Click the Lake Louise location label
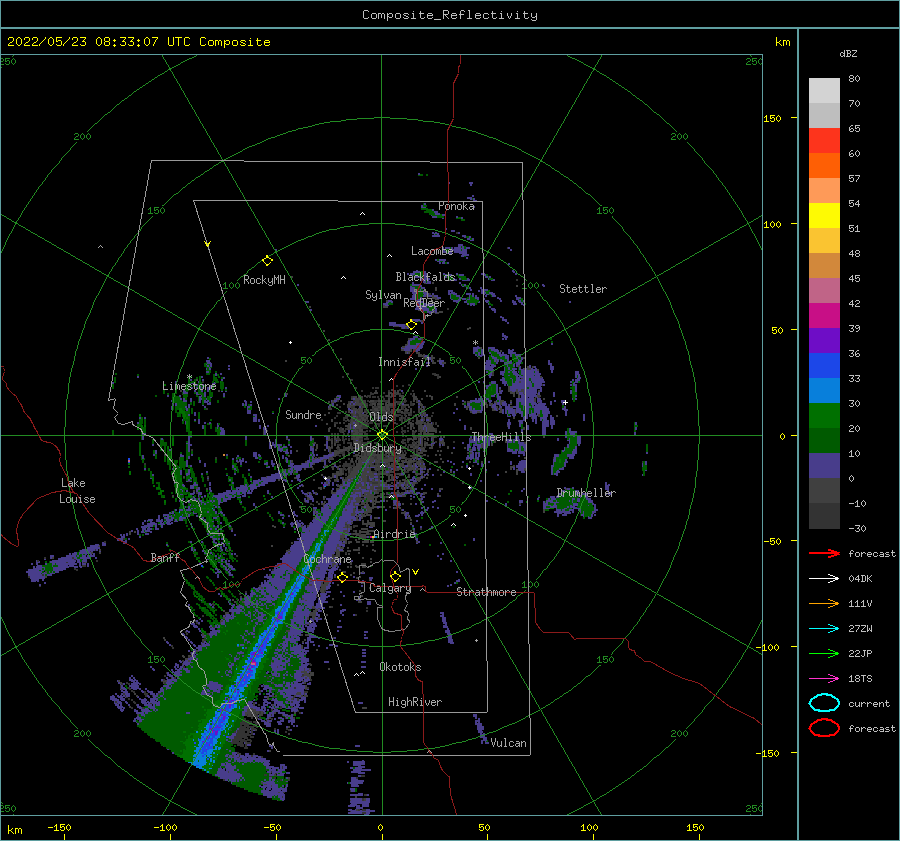The image size is (900, 841). point(77,491)
